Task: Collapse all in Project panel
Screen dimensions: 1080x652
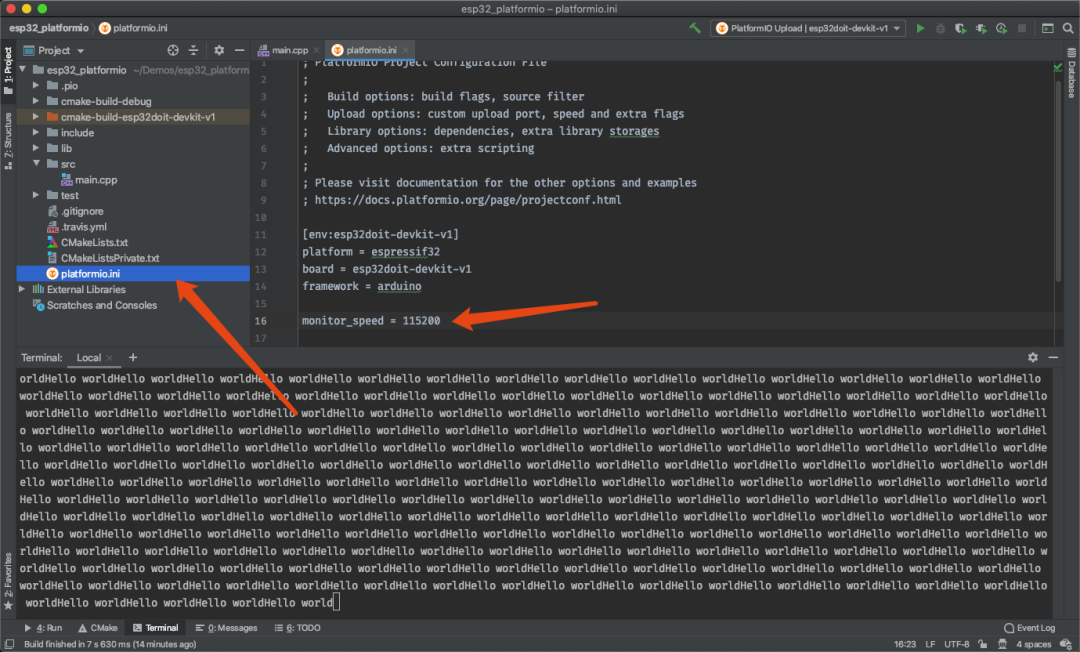Action: [194, 50]
